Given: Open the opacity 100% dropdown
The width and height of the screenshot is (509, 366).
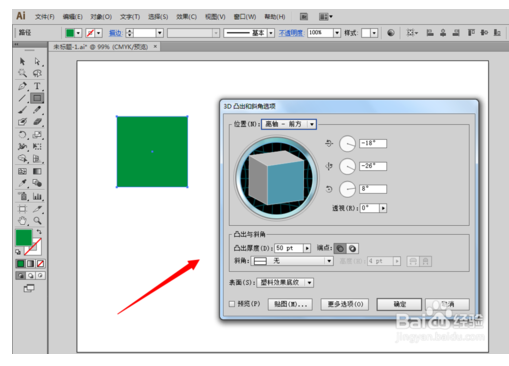Looking at the screenshot, I should click(x=337, y=33).
